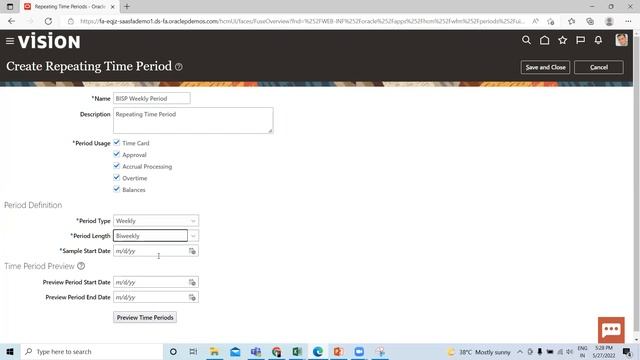Open help icon beside Time Period Preview
Image resolution: width=640 pixels, height=360 pixels.
click(81, 266)
